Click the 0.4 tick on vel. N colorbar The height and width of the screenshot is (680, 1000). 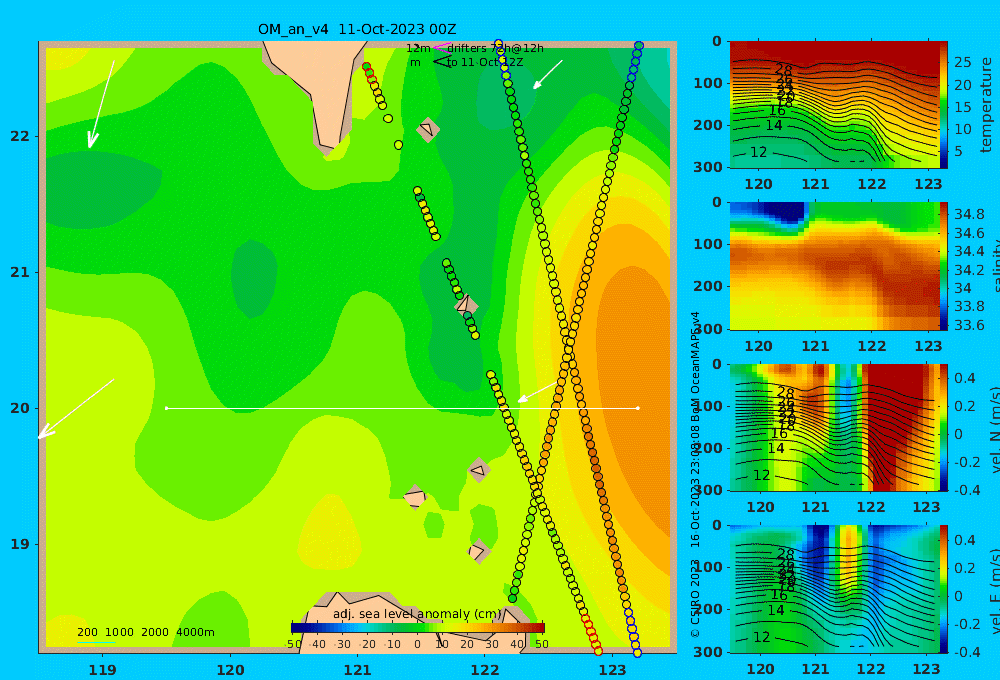click(965, 378)
